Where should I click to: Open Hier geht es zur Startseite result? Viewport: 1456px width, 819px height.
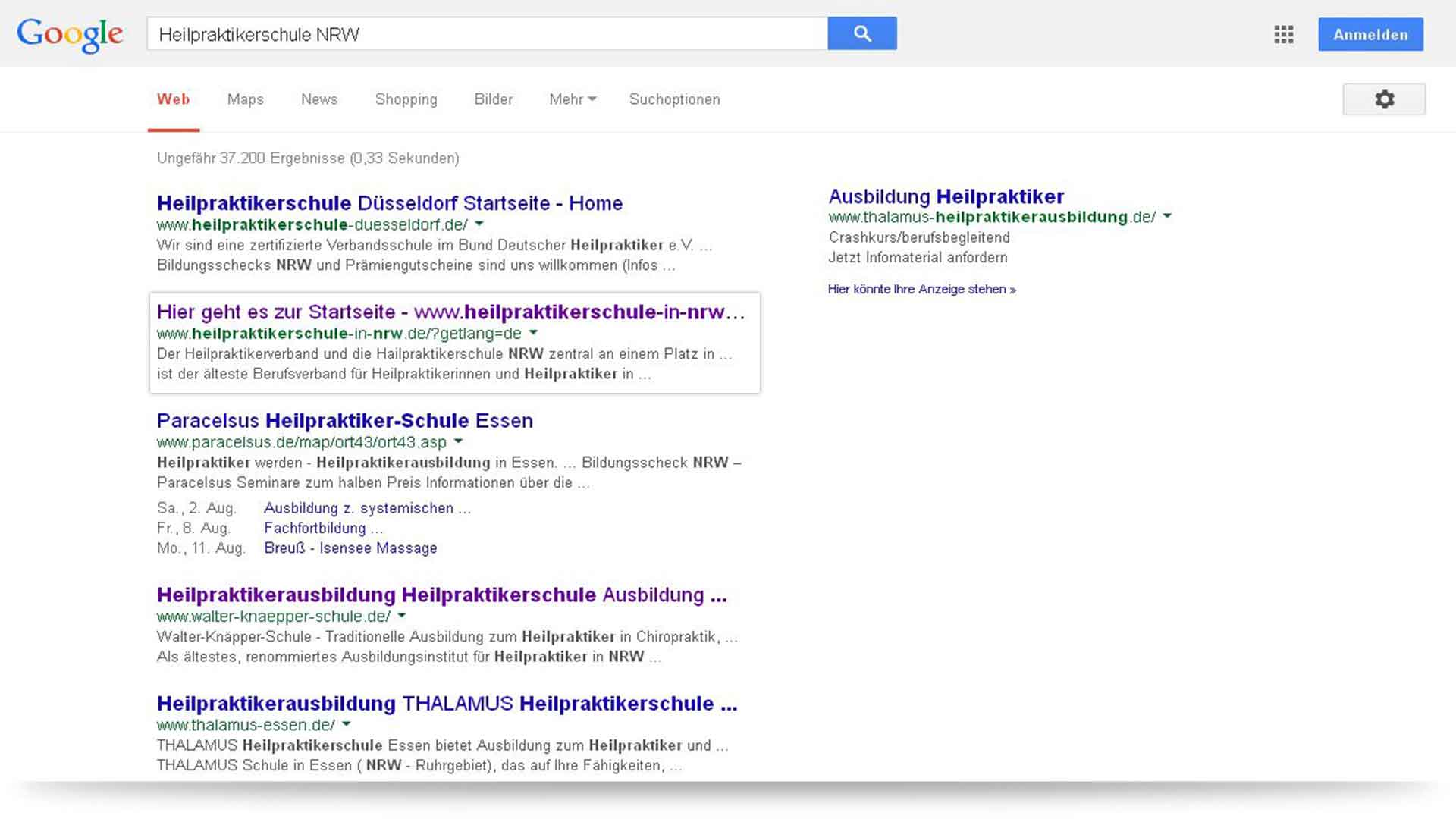(x=450, y=312)
